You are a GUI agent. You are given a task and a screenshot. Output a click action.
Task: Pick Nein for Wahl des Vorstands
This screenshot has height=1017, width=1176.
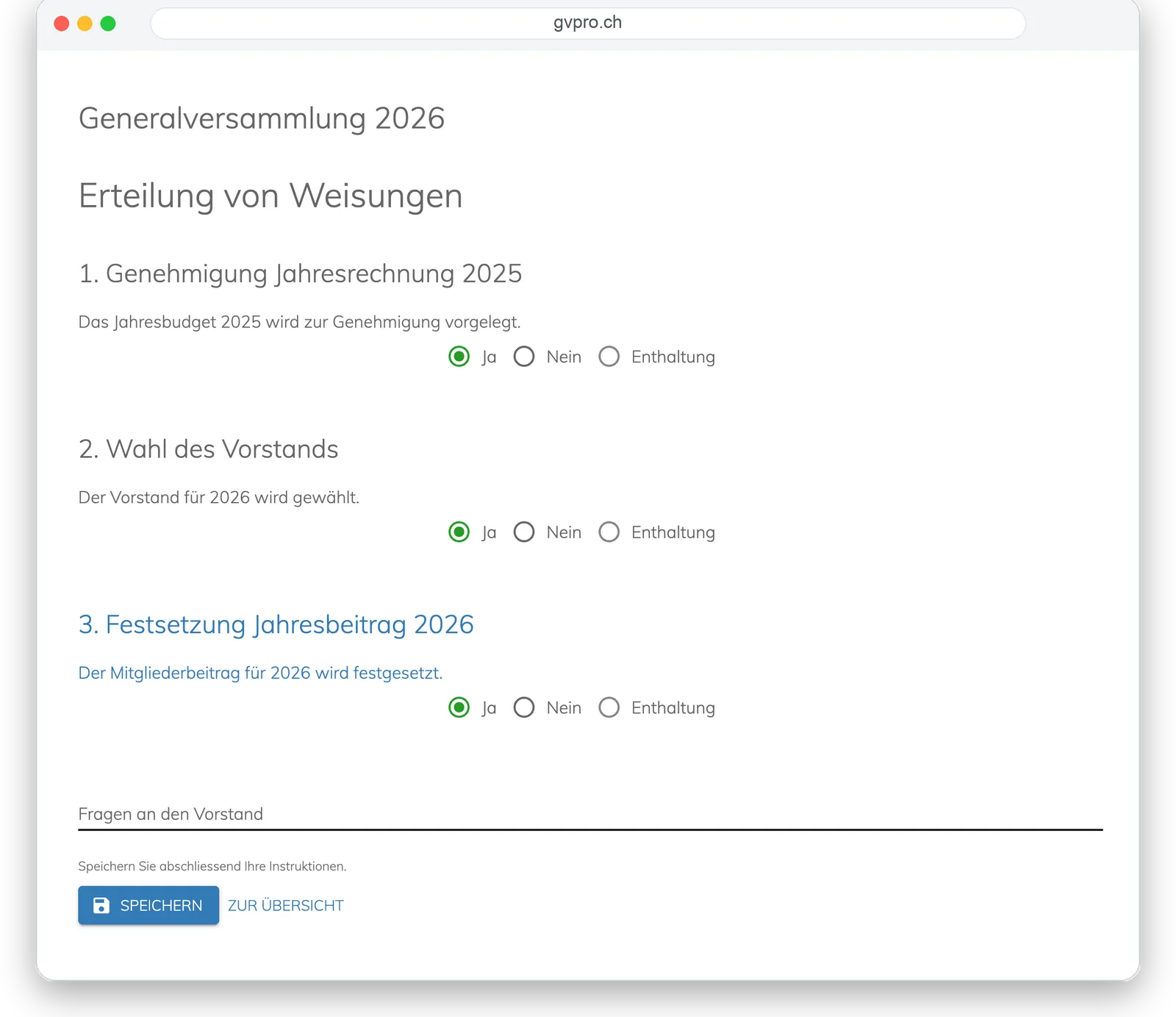coord(524,532)
